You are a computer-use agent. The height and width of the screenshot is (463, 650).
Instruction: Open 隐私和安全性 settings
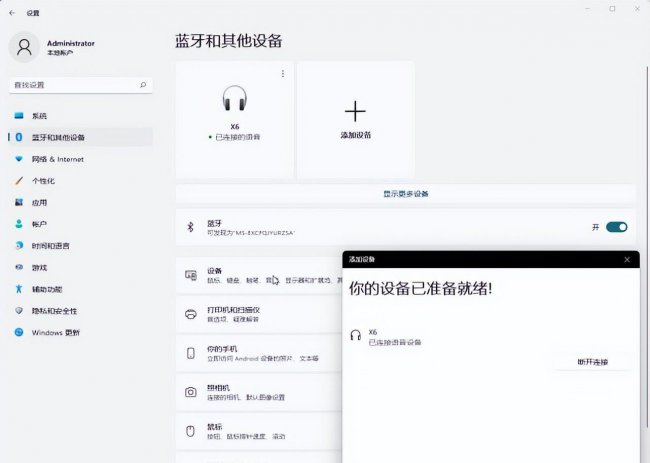[x=80, y=311]
